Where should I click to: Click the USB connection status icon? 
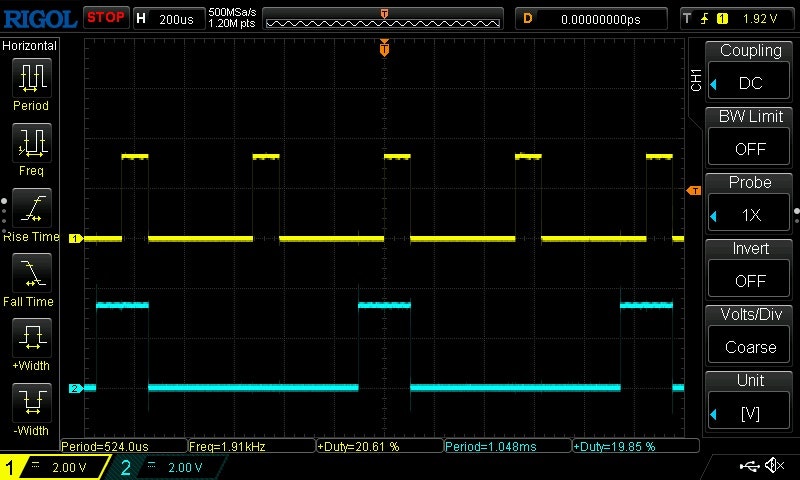749,465
